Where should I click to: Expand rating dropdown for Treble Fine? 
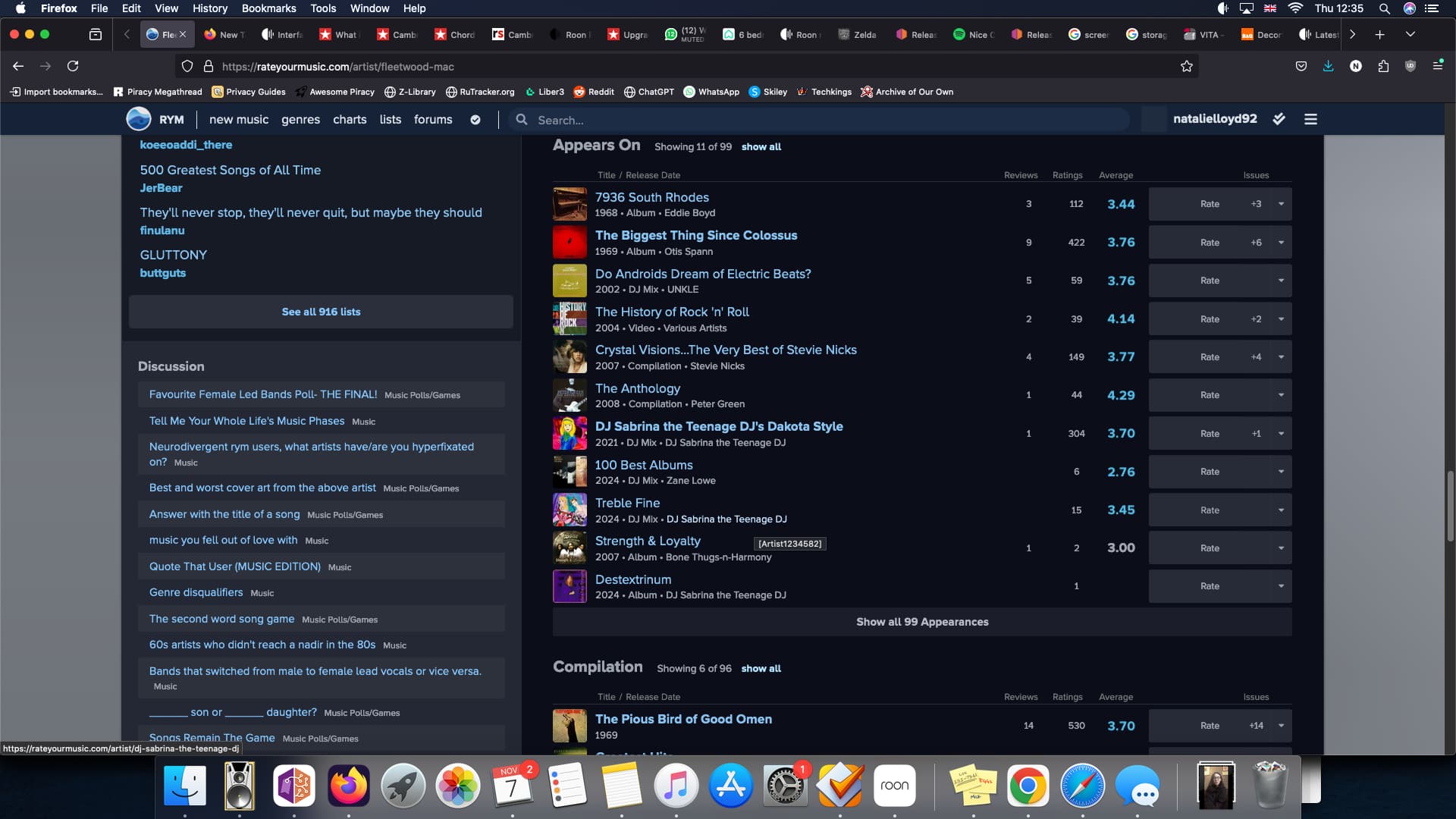[1281, 510]
